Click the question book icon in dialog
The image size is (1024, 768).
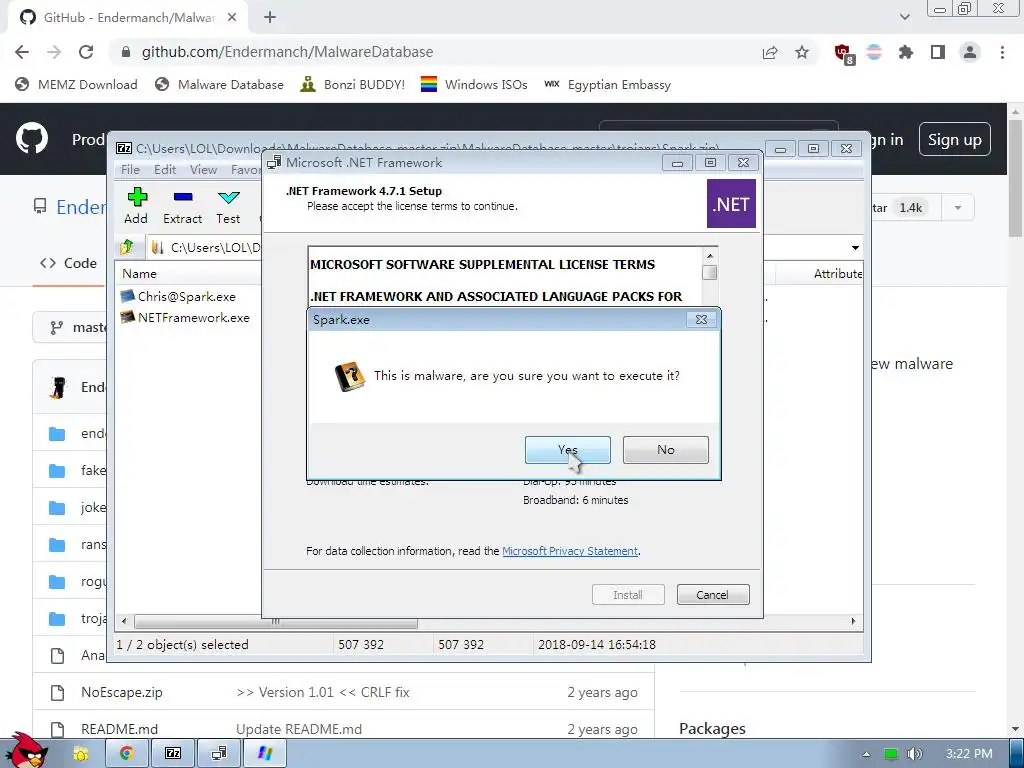pos(349,376)
